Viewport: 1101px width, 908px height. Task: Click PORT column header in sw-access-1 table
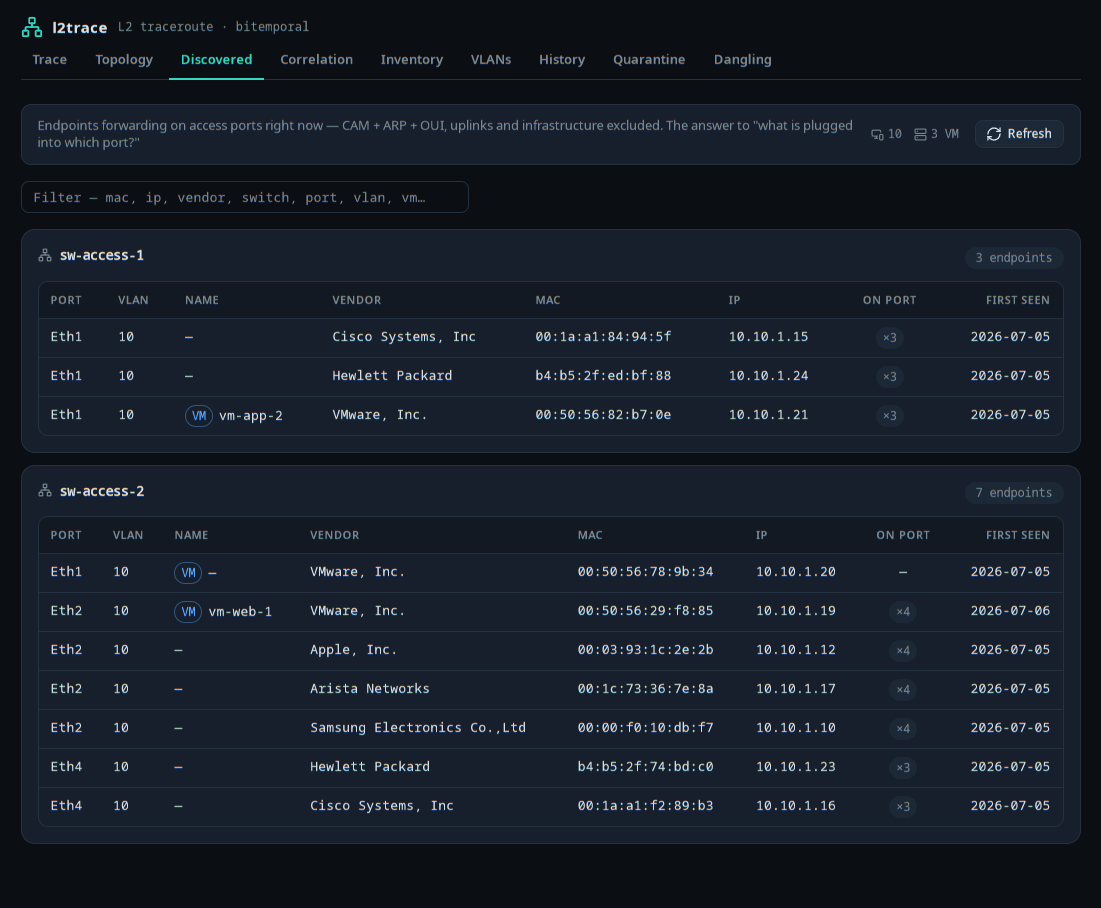(x=66, y=300)
